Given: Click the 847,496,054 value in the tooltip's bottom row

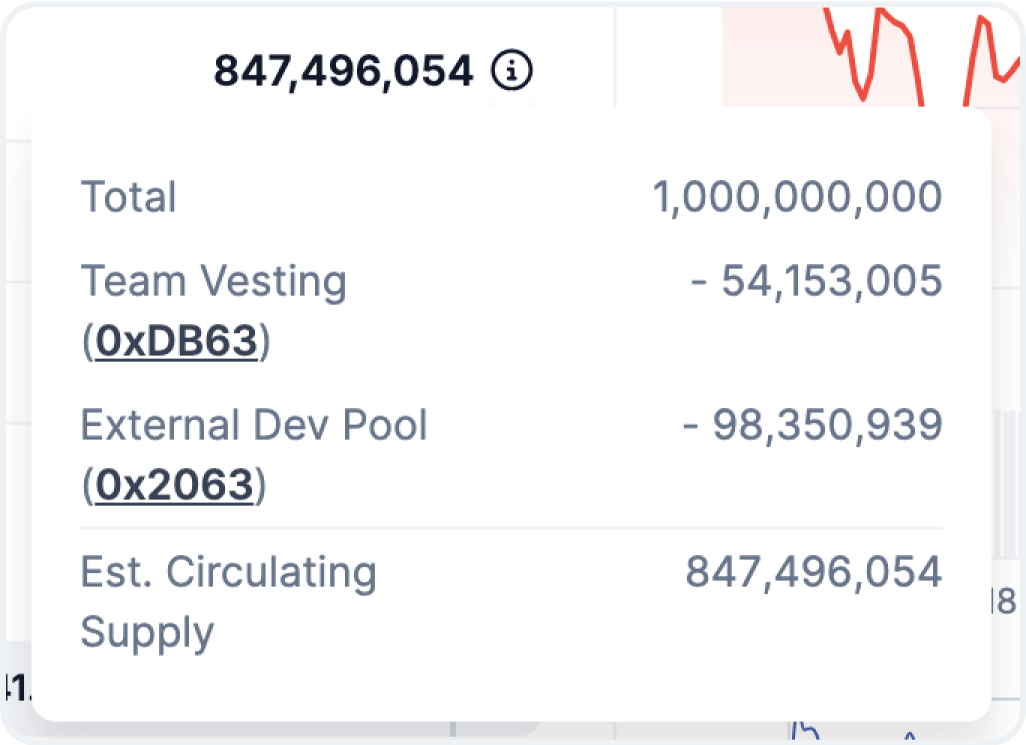Looking at the screenshot, I should pyautogui.click(x=813, y=572).
